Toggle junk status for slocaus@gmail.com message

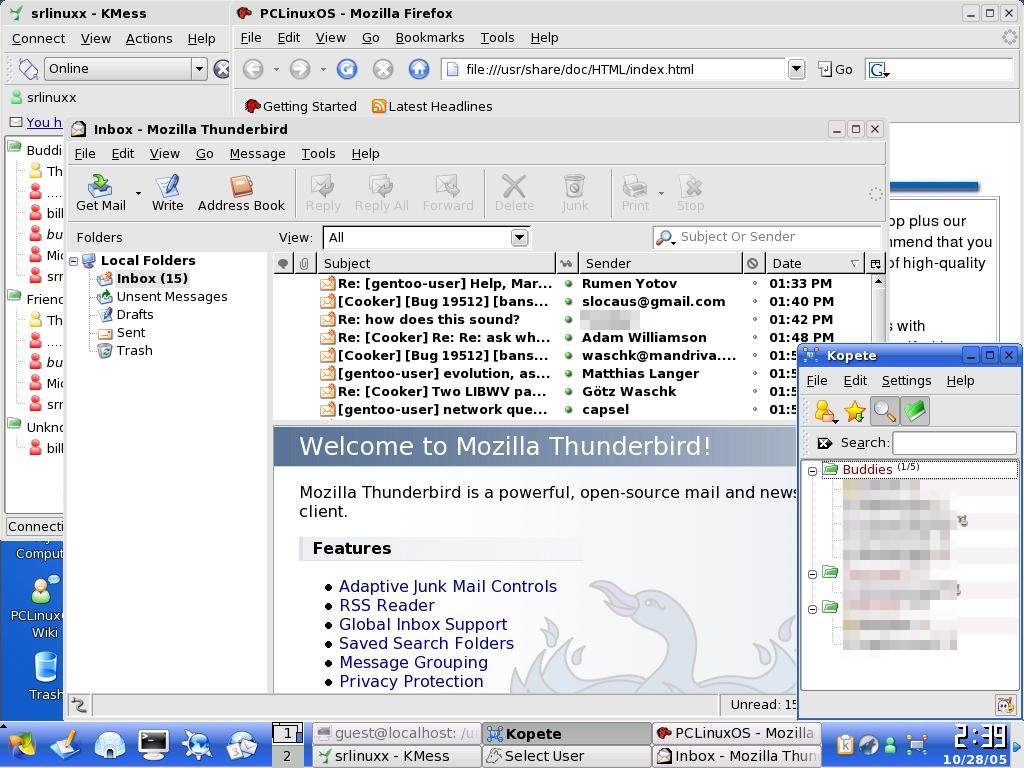point(754,302)
